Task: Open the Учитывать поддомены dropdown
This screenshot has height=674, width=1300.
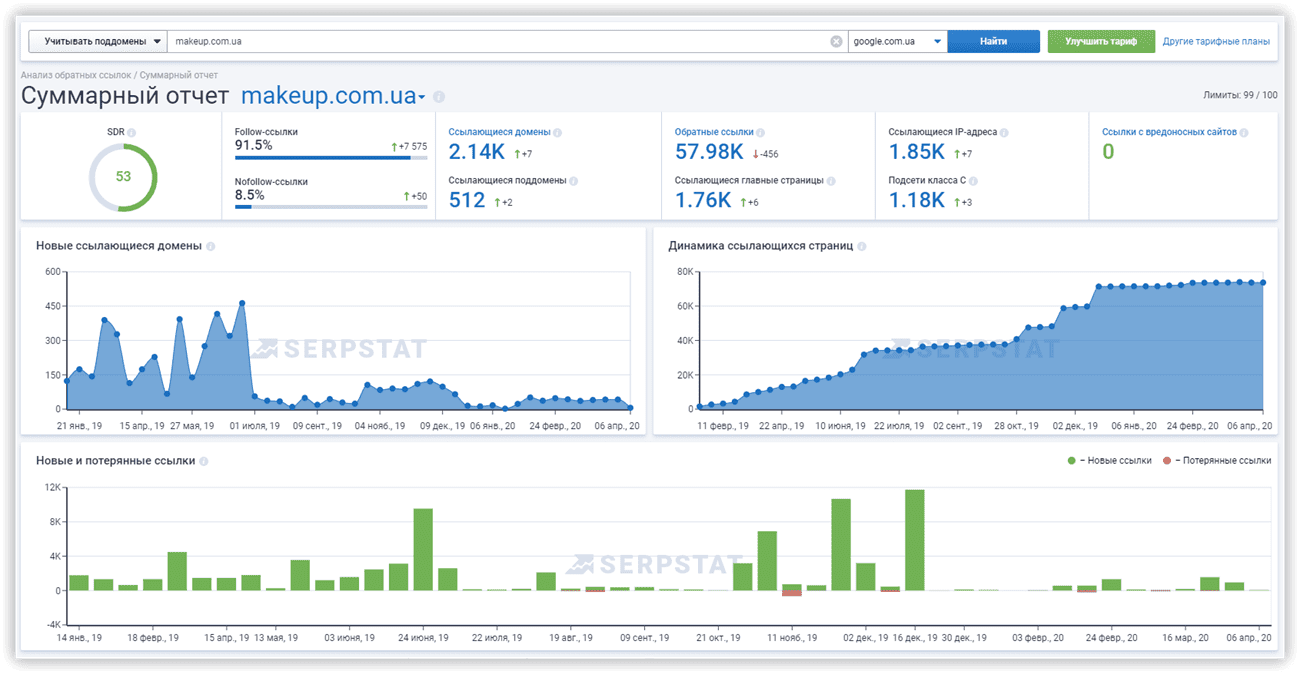Action: [x=96, y=42]
